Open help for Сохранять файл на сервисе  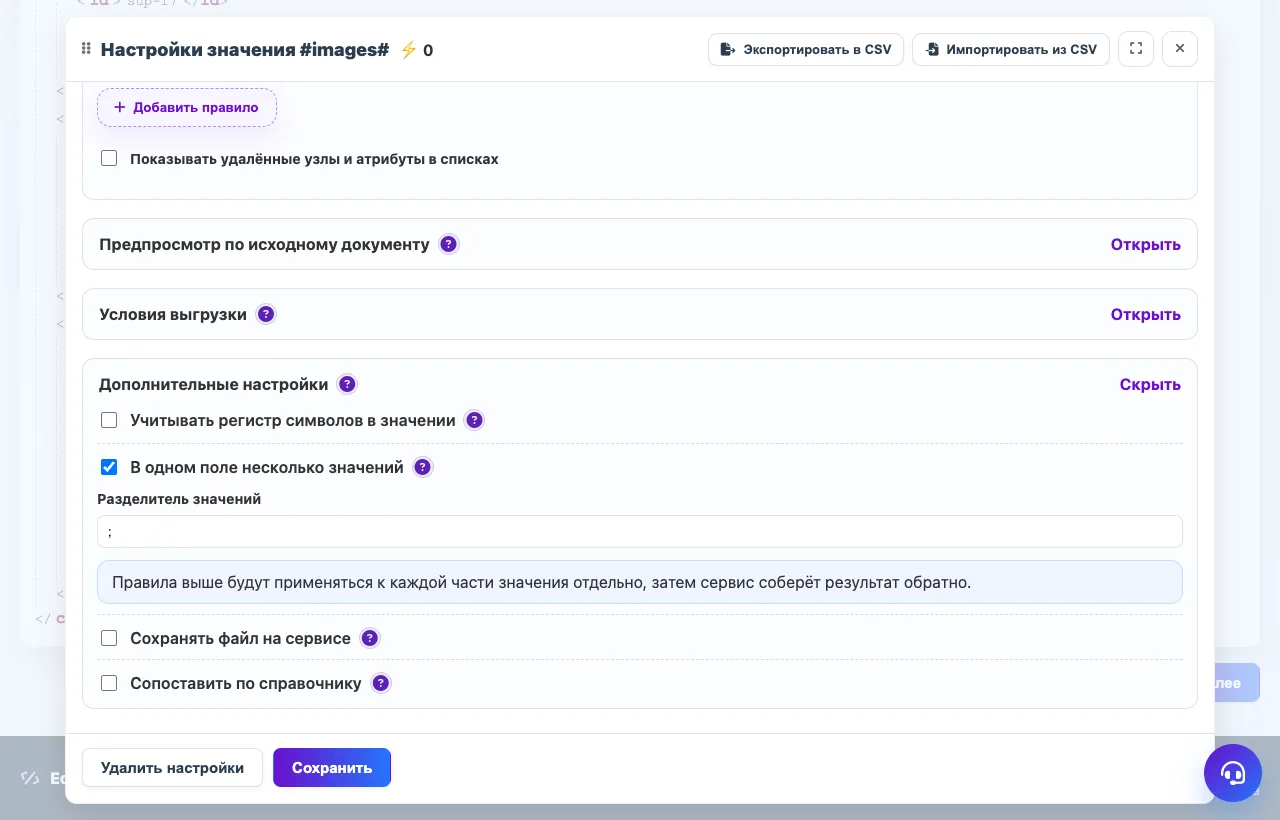(x=370, y=638)
